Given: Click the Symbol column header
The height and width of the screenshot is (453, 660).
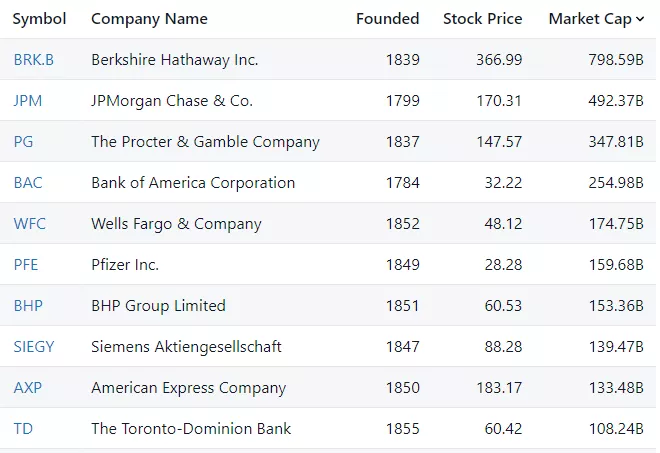Looking at the screenshot, I should [x=39, y=19].
